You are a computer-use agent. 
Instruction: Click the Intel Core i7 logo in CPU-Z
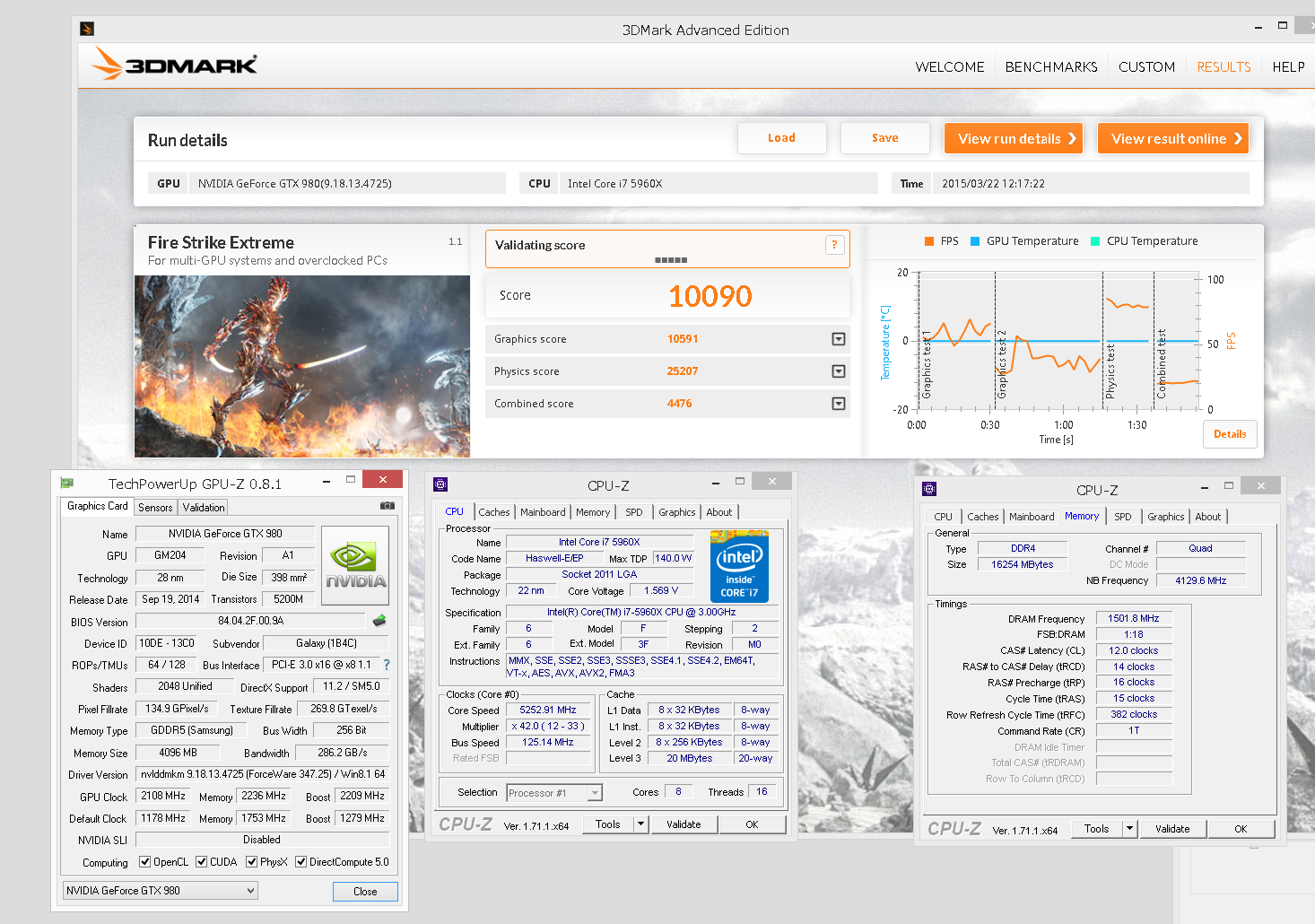(739, 566)
